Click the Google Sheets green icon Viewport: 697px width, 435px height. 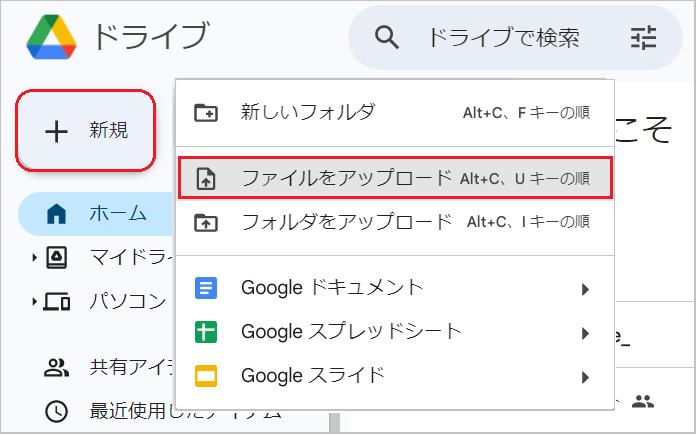click(206, 332)
